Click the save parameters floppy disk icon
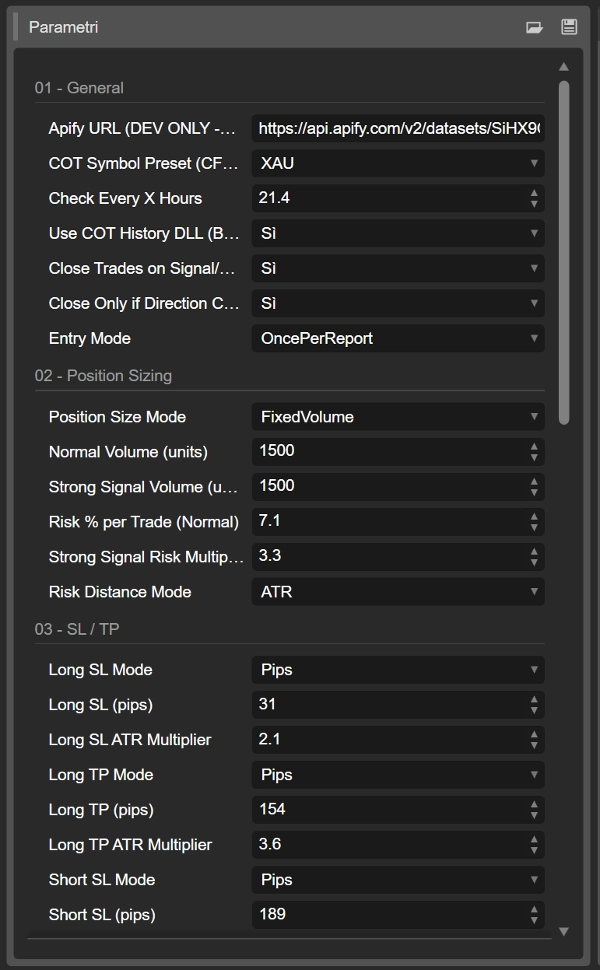 tap(569, 28)
